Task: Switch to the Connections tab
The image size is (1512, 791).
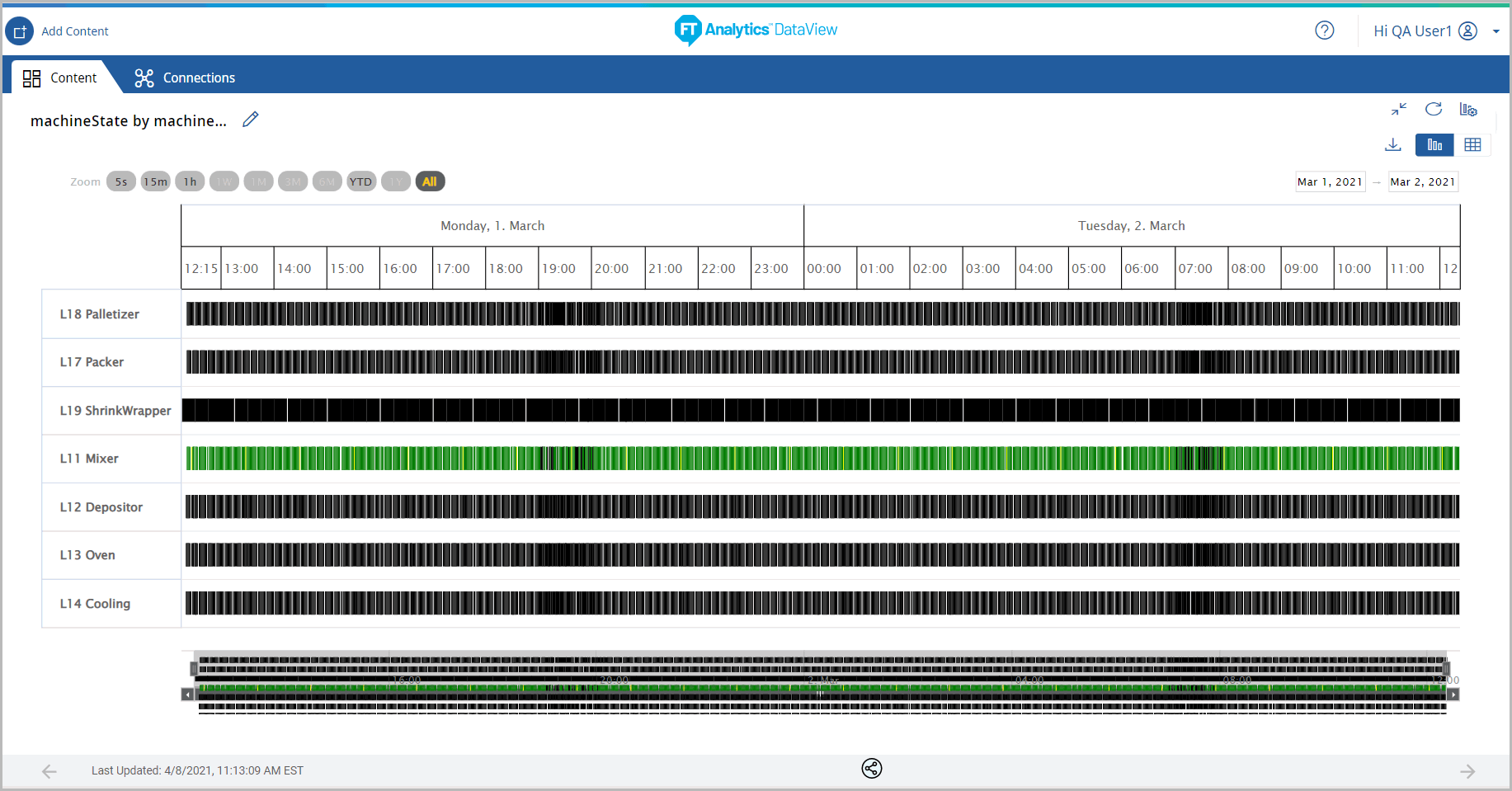Action: coord(184,77)
